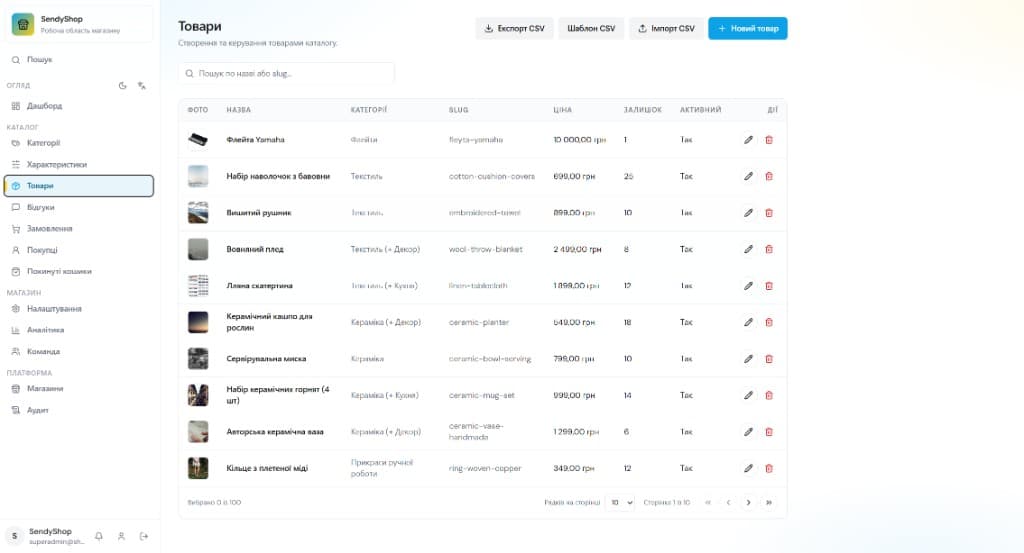Log out using exit icon

(144, 536)
